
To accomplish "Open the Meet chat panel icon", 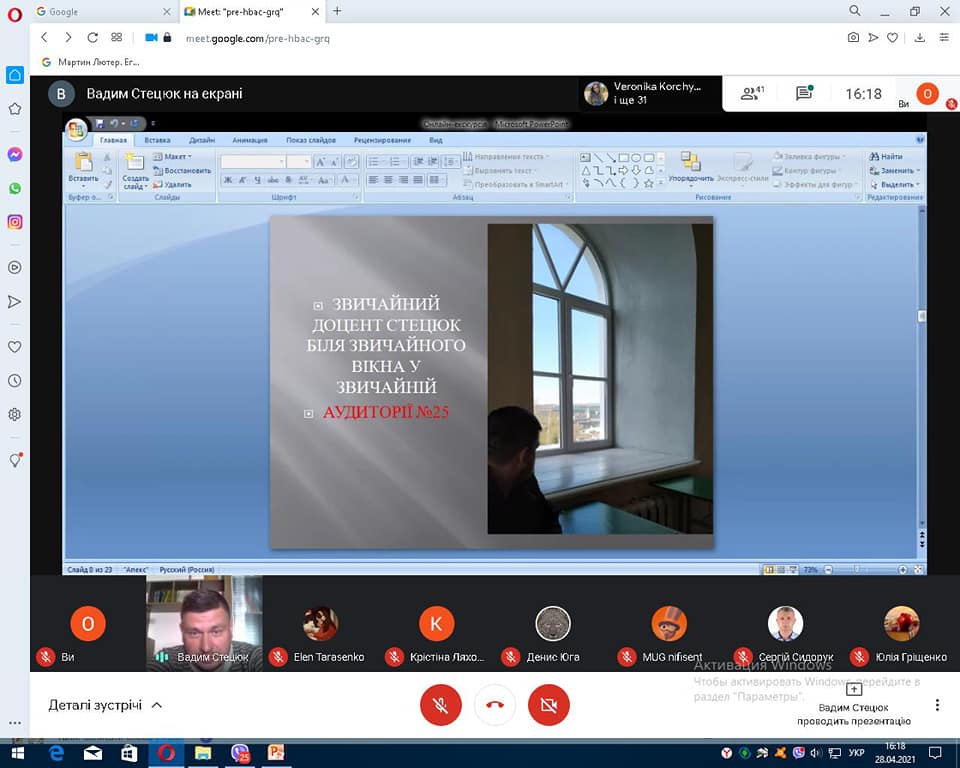I will [x=804, y=93].
